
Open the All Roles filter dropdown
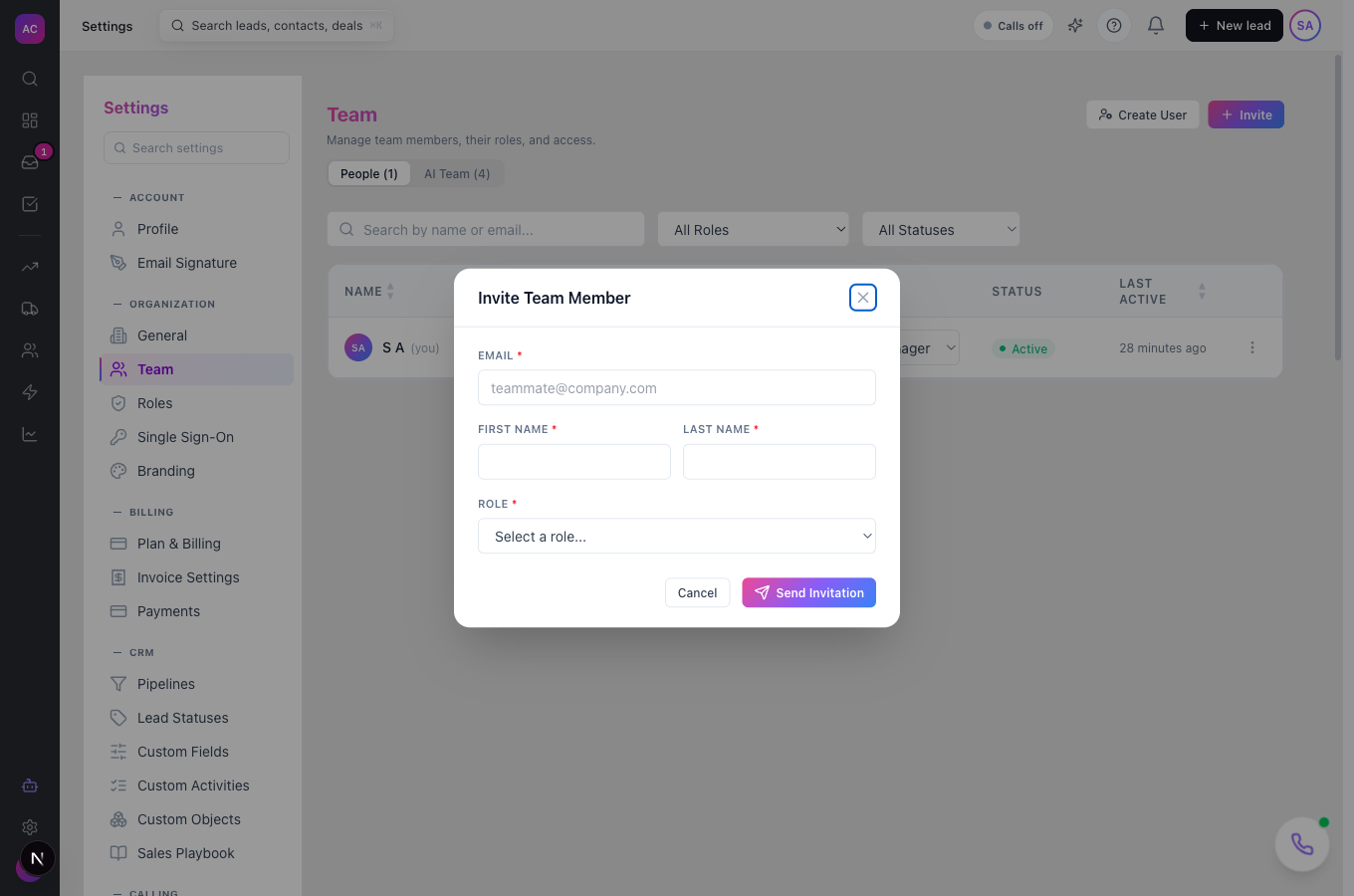[754, 229]
